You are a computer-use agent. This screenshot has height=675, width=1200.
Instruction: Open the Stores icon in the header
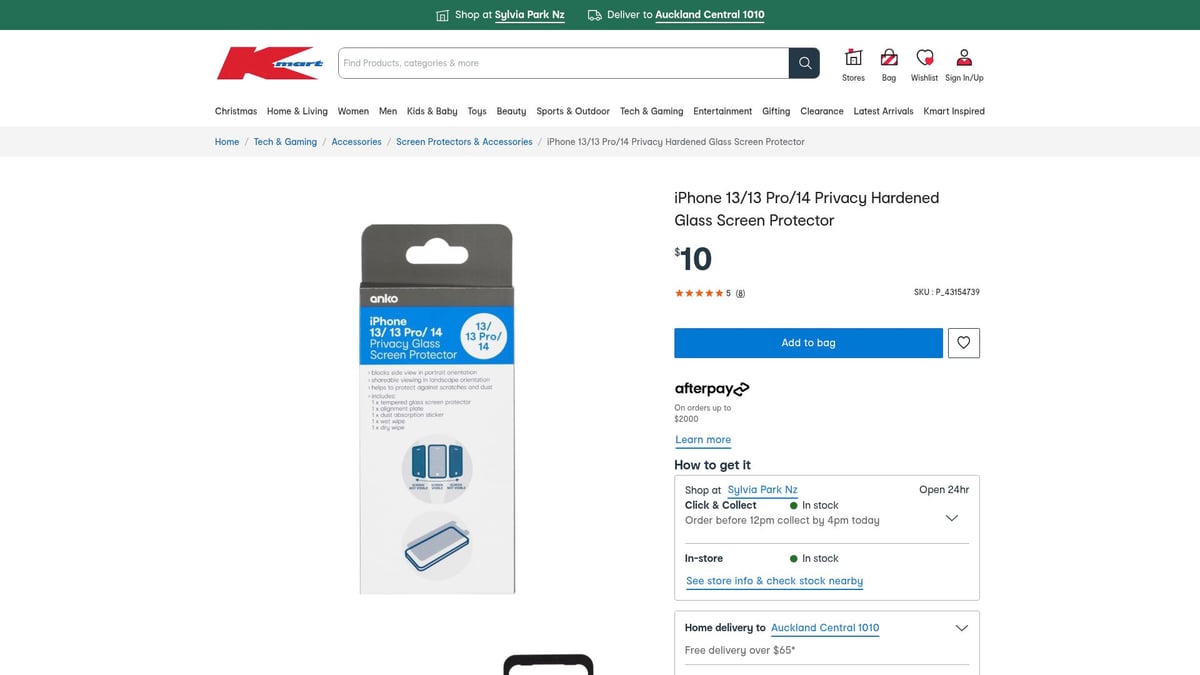coord(853,58)
